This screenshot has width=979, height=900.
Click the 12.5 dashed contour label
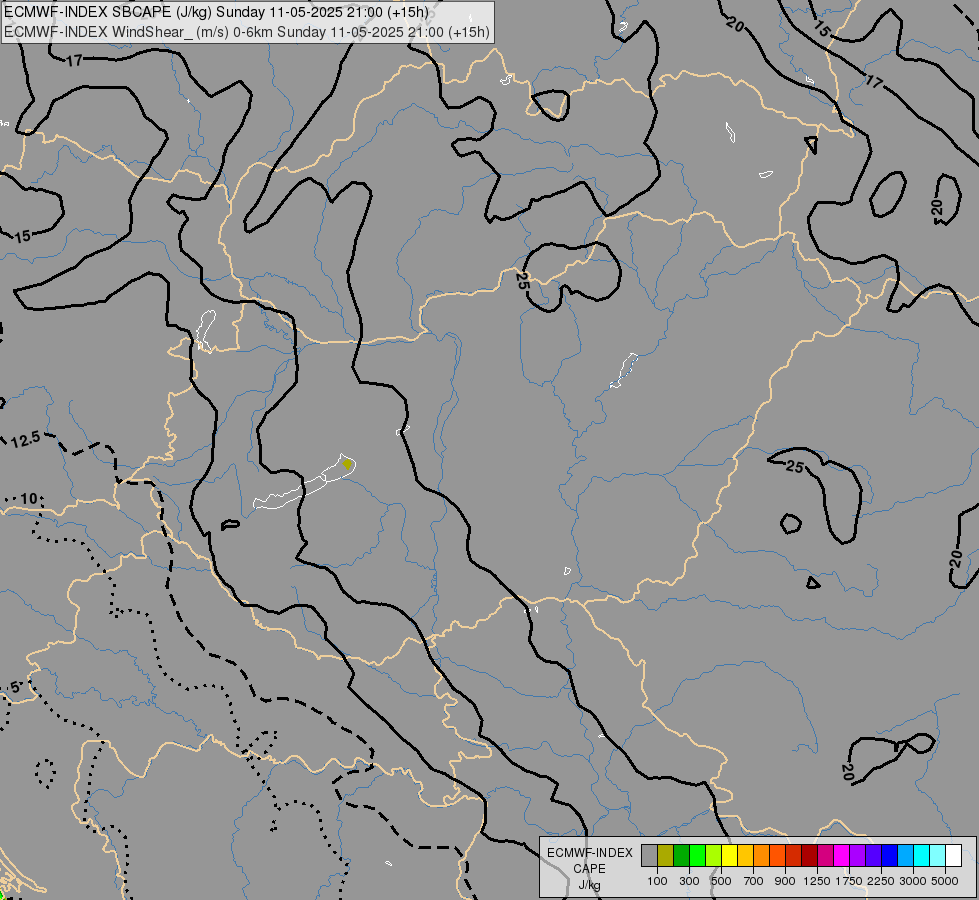point(26,440)
